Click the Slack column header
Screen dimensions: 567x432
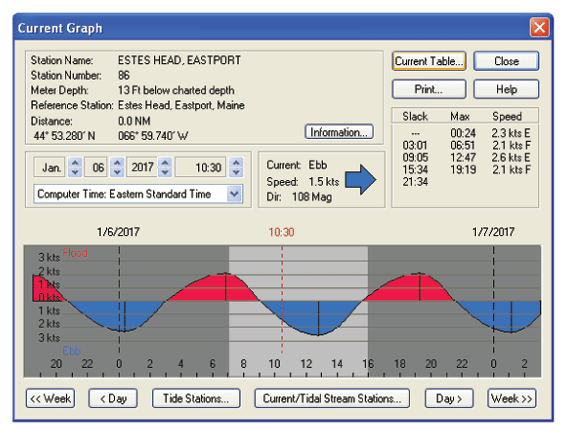click(415, 116)
